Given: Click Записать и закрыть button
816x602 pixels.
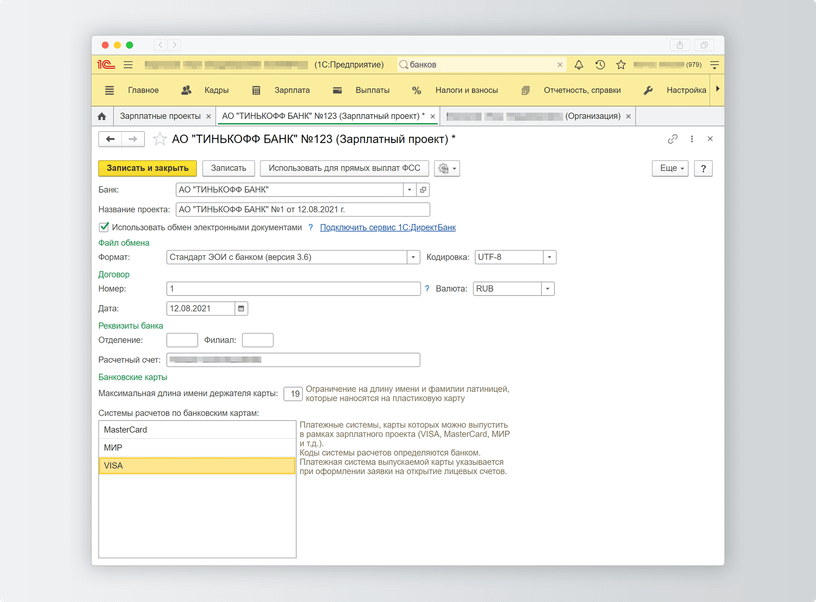Looking at the screenshot, I should [147, 168].
